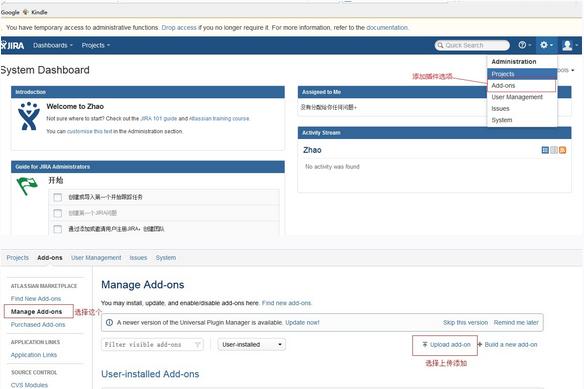Click Update now for Plugin Manager
This screenshot has height=389, width=584.
tap(302, 322)
